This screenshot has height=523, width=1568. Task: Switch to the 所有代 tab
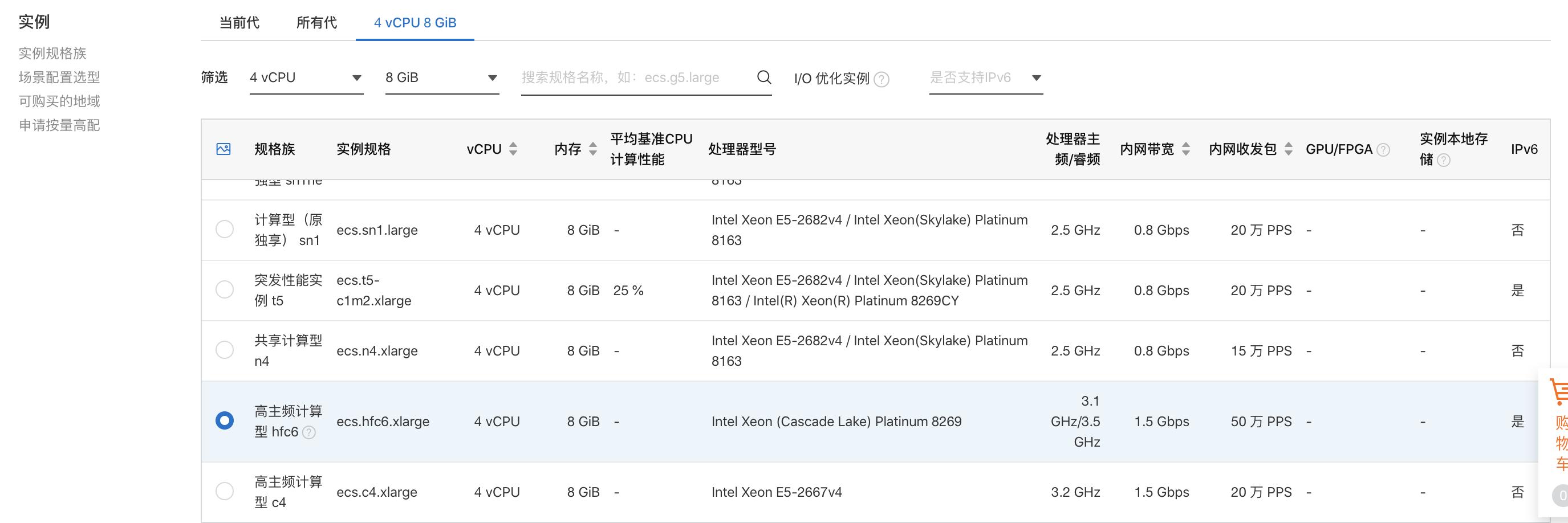316,22
